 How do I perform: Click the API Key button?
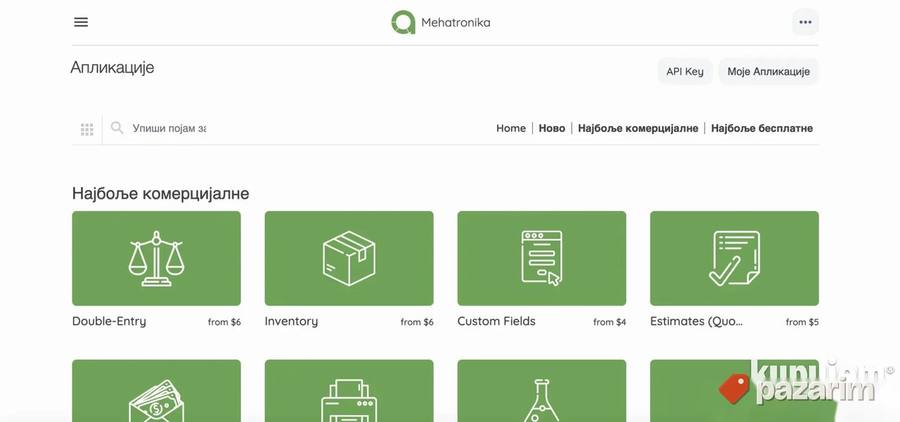tap(685, 72)
